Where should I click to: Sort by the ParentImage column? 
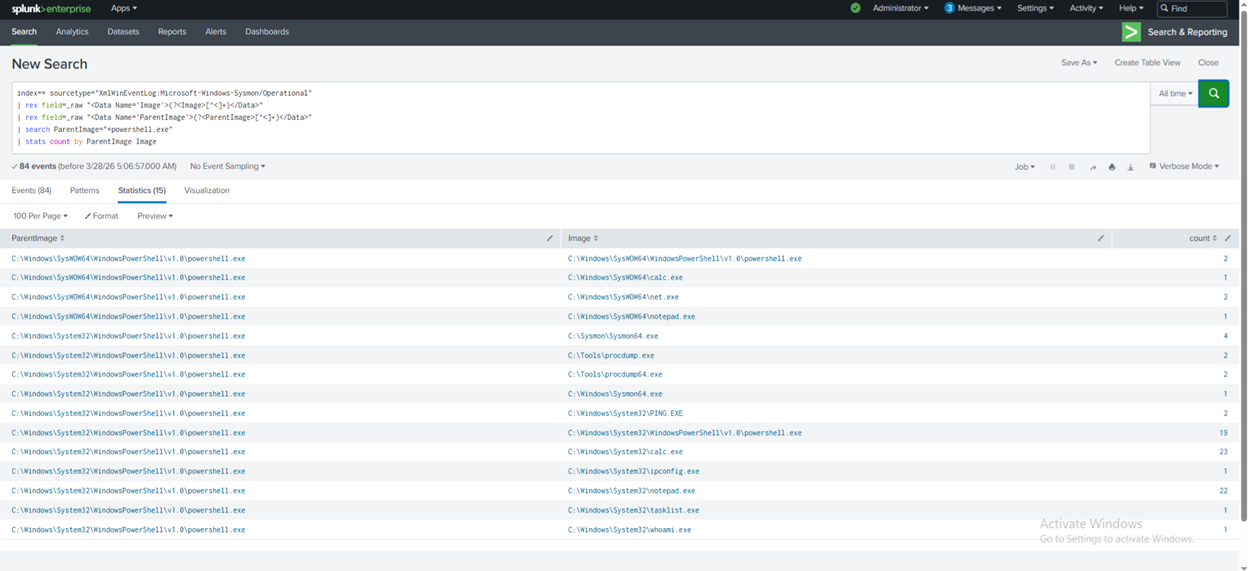pyautogui.click(x=38, y=238)
